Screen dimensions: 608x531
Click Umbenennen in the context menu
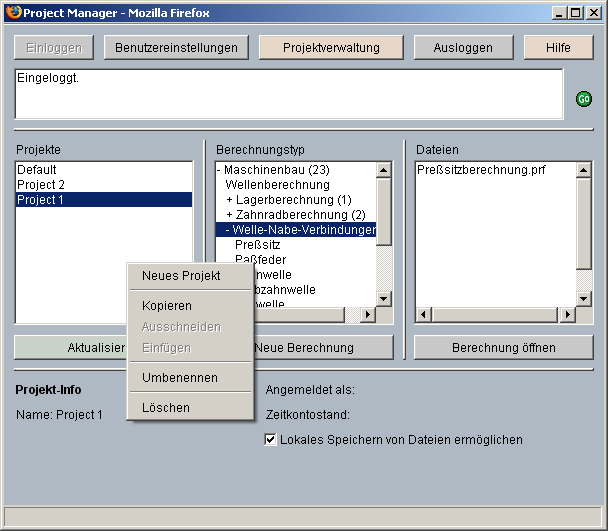pos(180,378)
